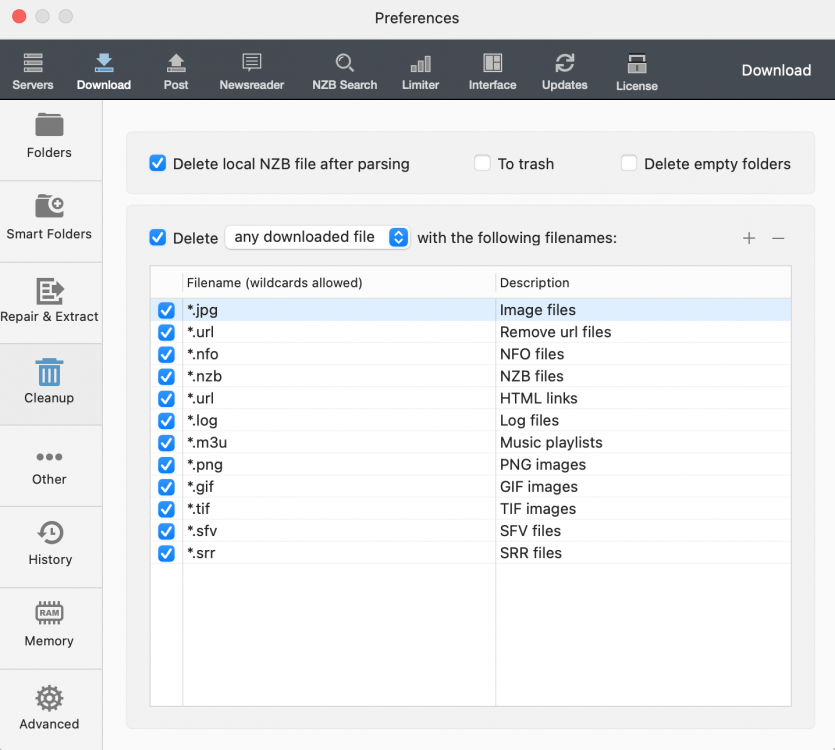The image size is (835, 750).
Task: Remove selected filename with minus button
Action: (x=778, y=238)
